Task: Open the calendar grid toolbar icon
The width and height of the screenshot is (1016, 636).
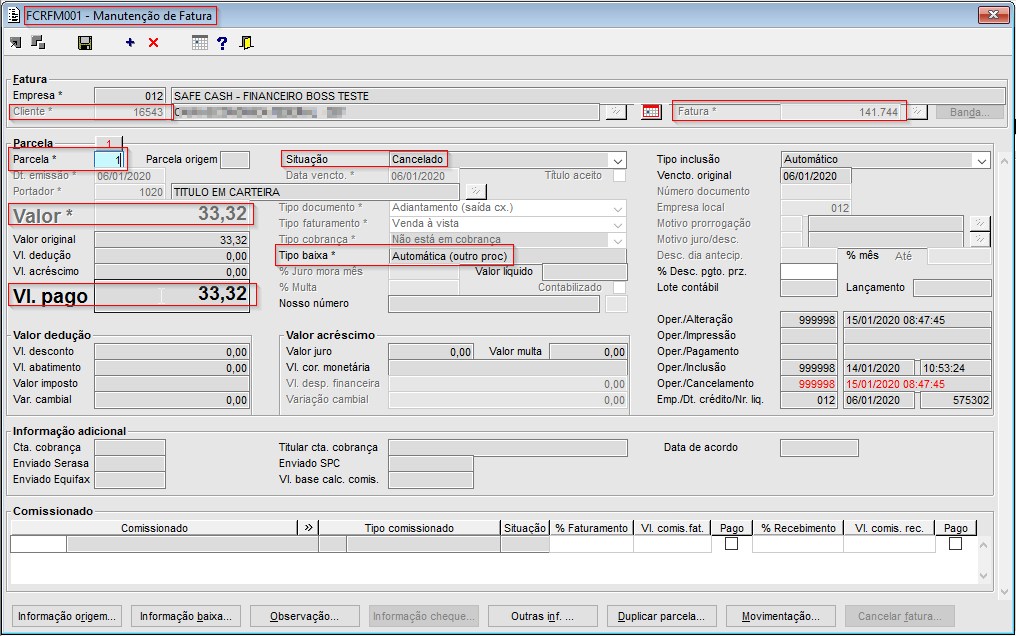Action: point(200,43)
